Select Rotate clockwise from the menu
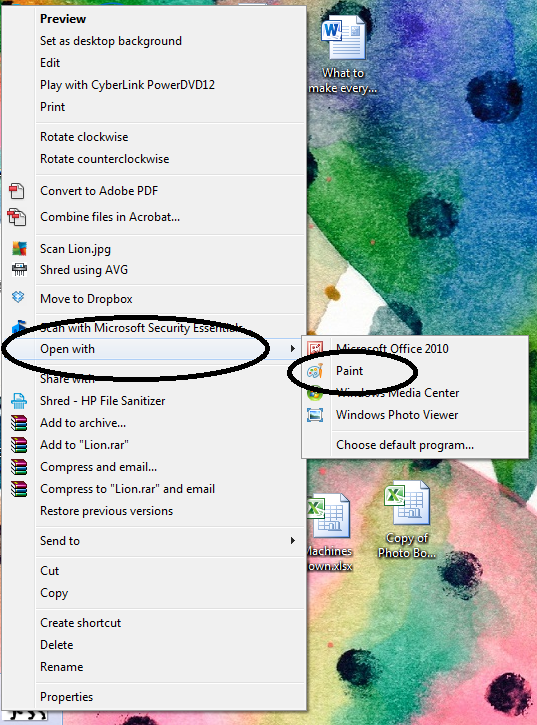537x725 pixels. tap(84, 137)
